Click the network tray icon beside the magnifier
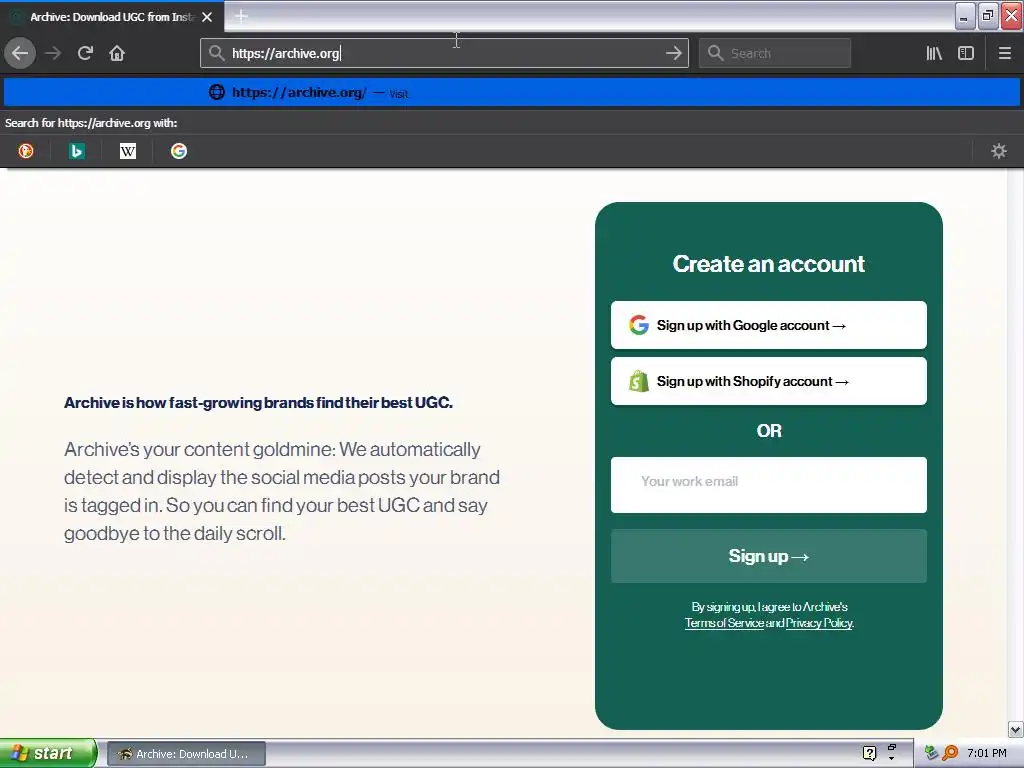1024x768 pixels. 931,753
